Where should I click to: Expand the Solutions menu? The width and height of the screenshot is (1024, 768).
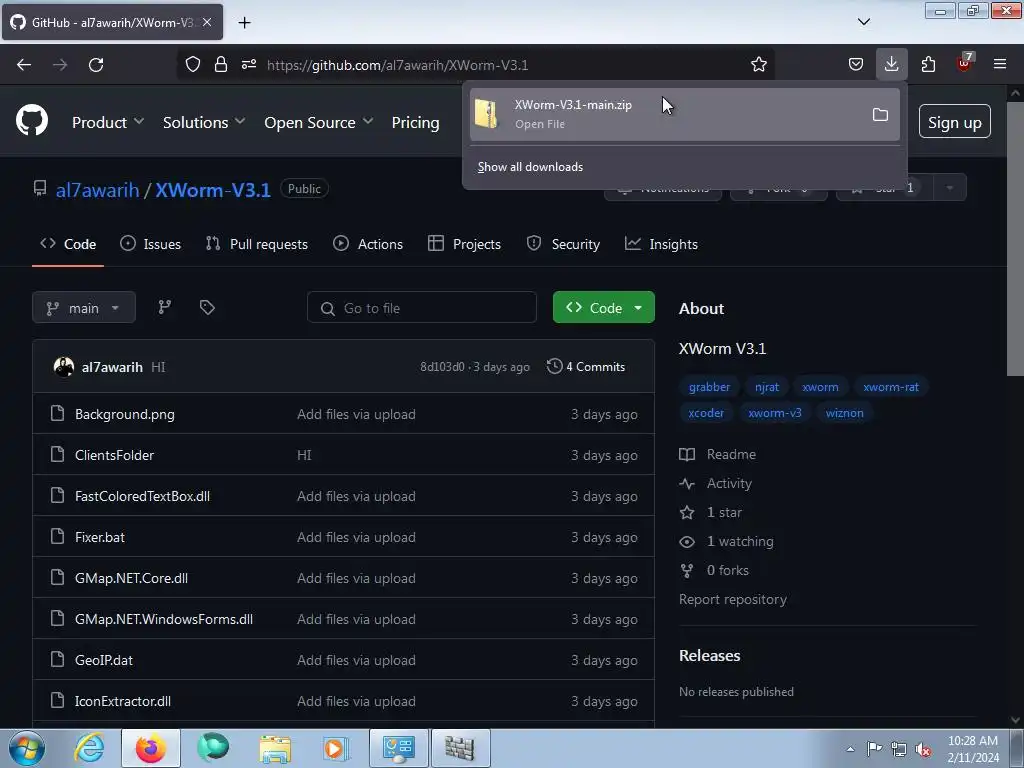[x=204, y=122]
